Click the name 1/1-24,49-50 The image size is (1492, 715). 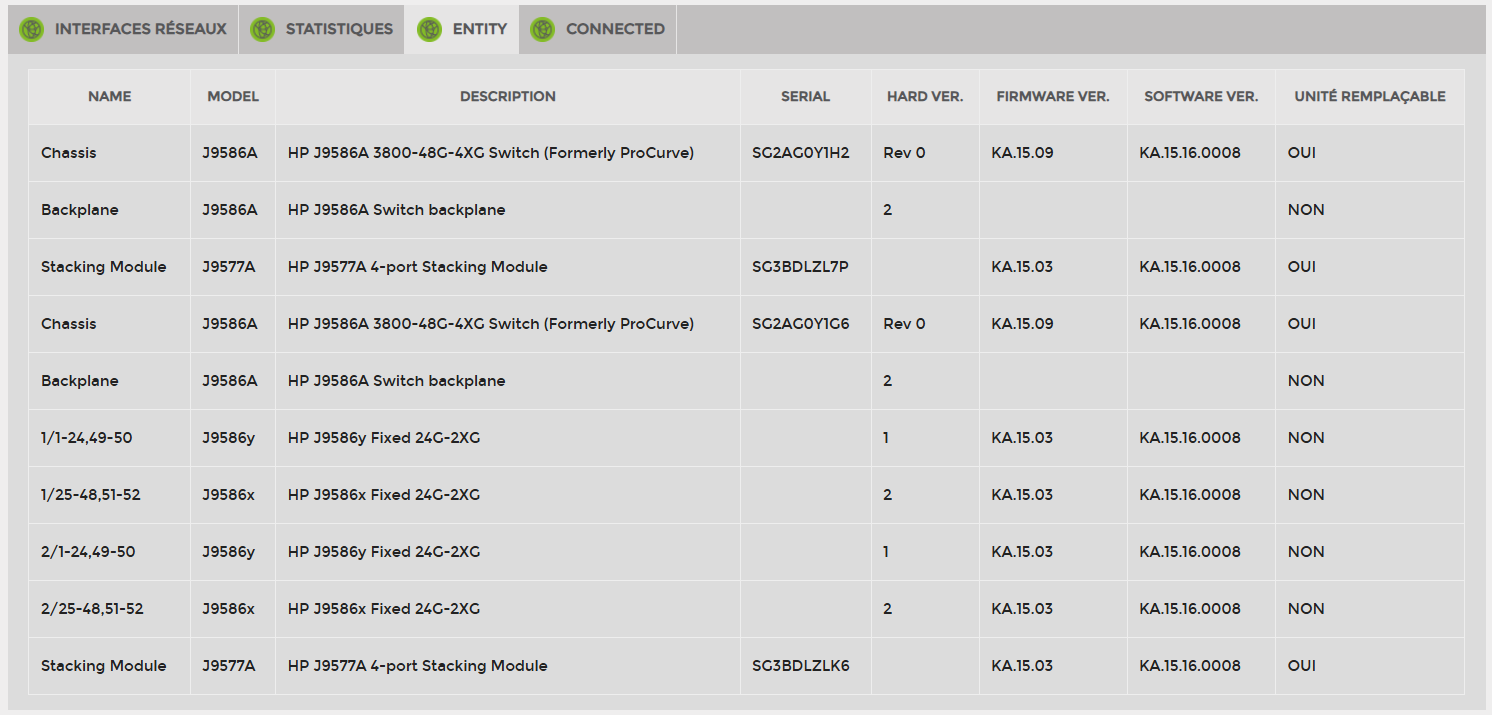(88, 438)
